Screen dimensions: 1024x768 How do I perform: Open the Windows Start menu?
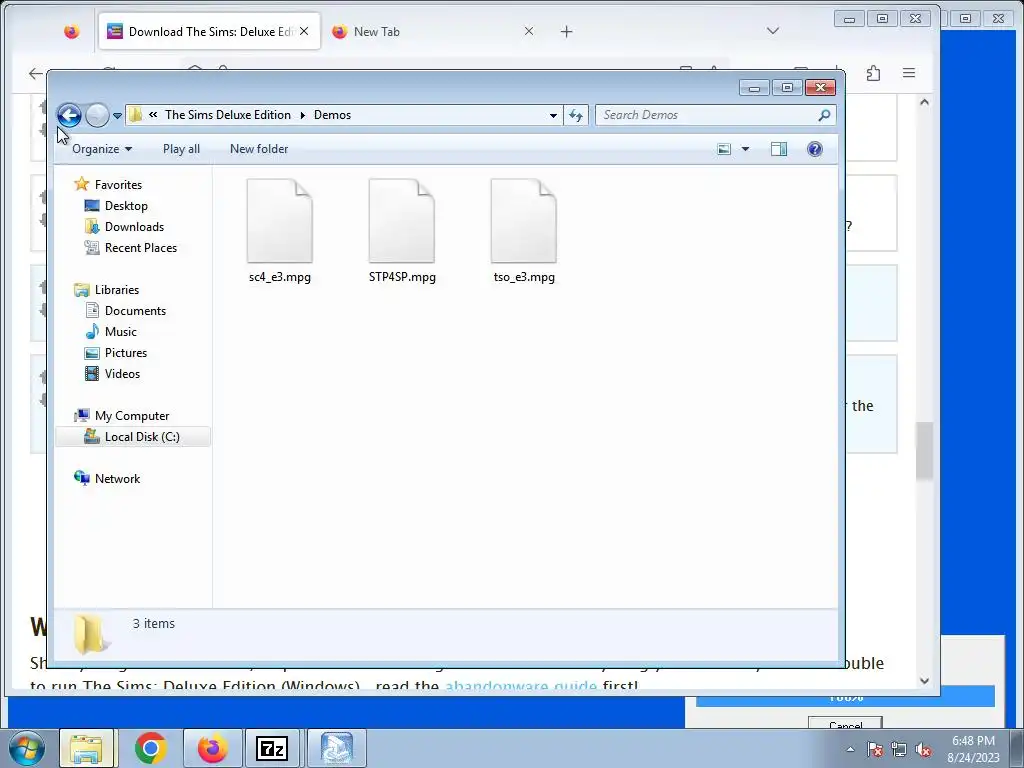[26, 748]
